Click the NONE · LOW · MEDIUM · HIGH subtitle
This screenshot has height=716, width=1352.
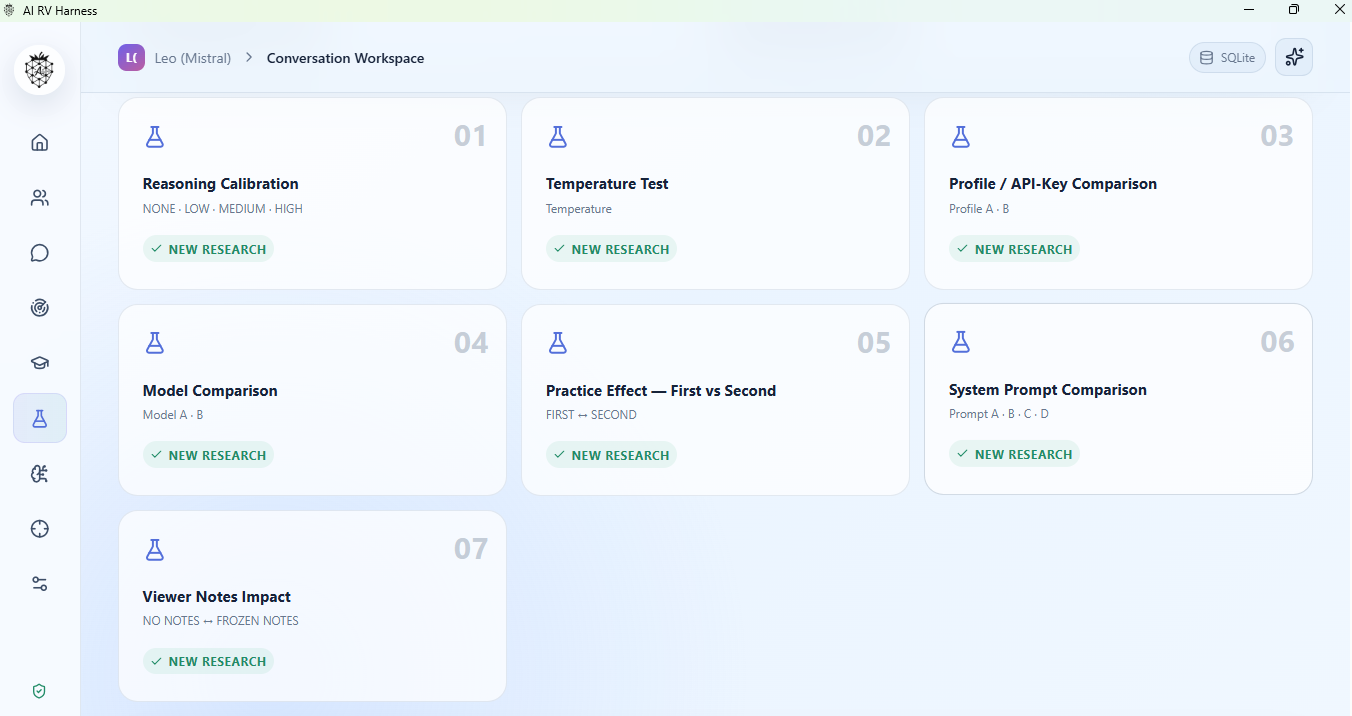[223, 209]
